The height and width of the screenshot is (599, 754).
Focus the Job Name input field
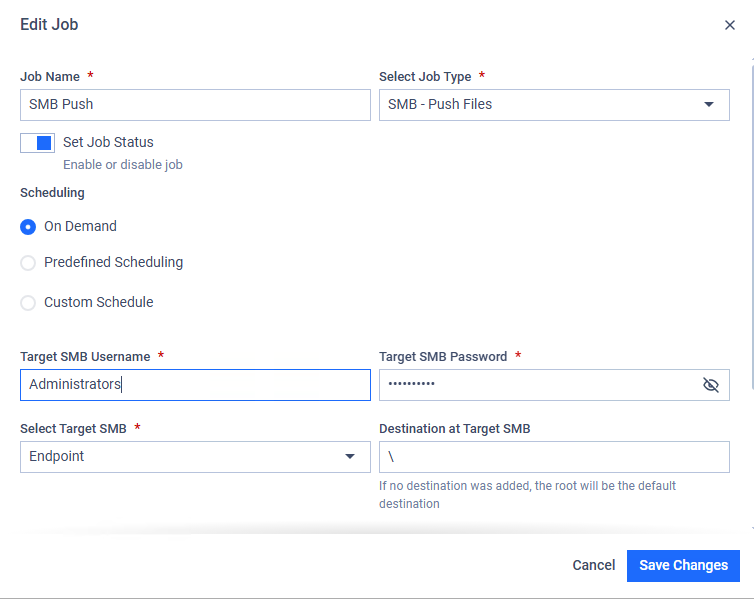click(195, 105)
